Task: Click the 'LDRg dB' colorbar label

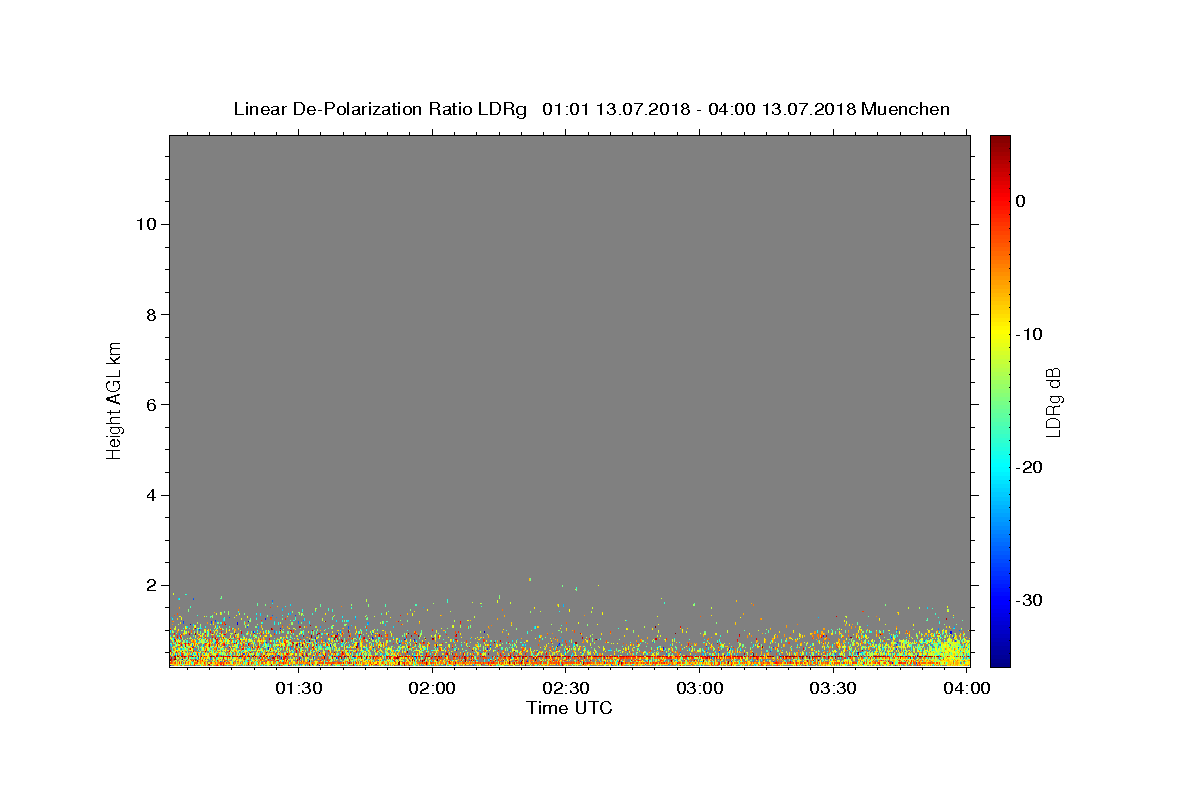Action: pyautogui.click(x=1053, y=402)
